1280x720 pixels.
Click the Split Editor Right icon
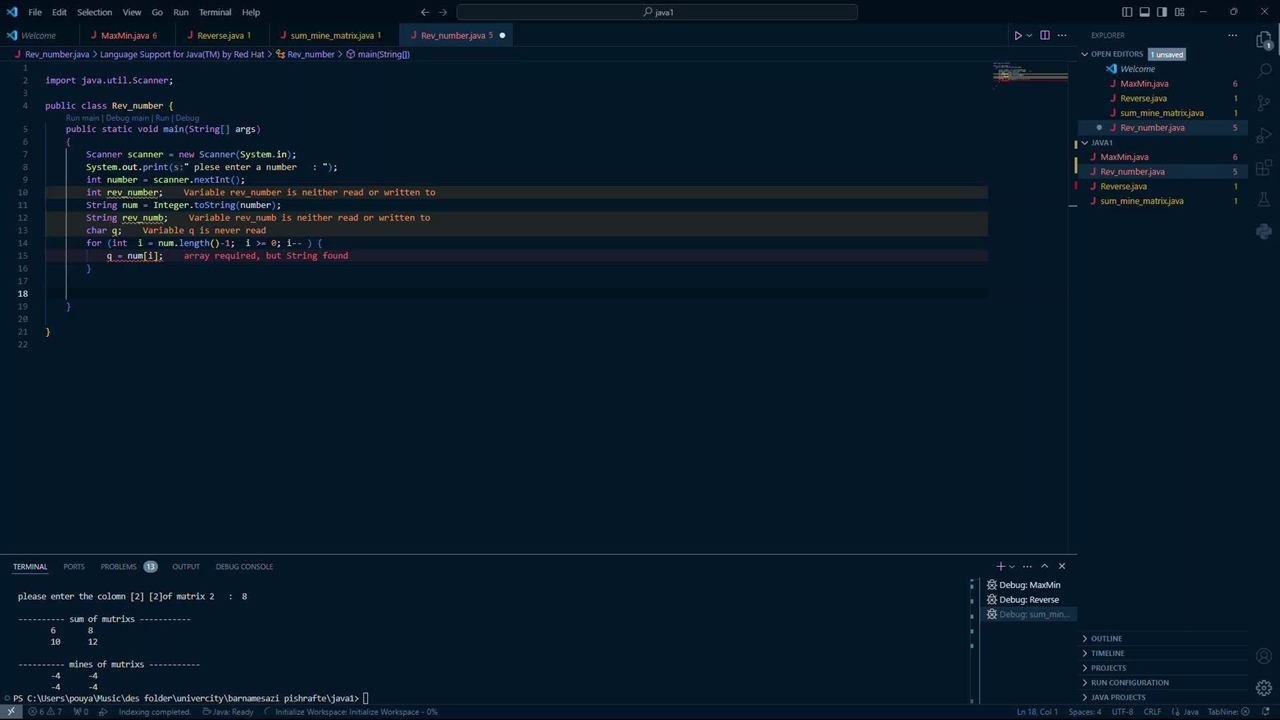pyautogui.click(x=1045, y=35)
